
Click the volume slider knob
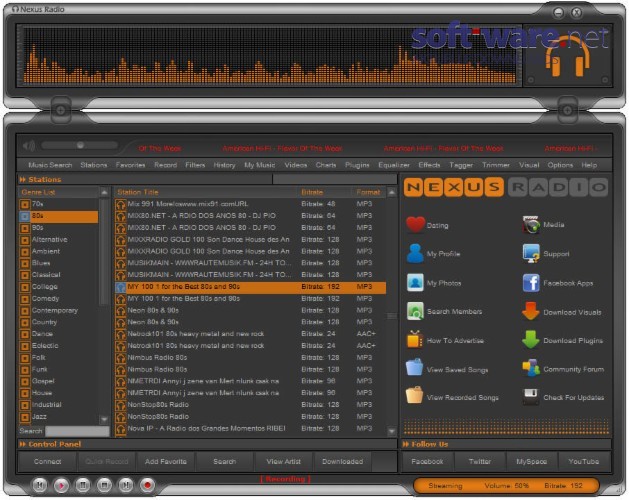coord(80,145)
